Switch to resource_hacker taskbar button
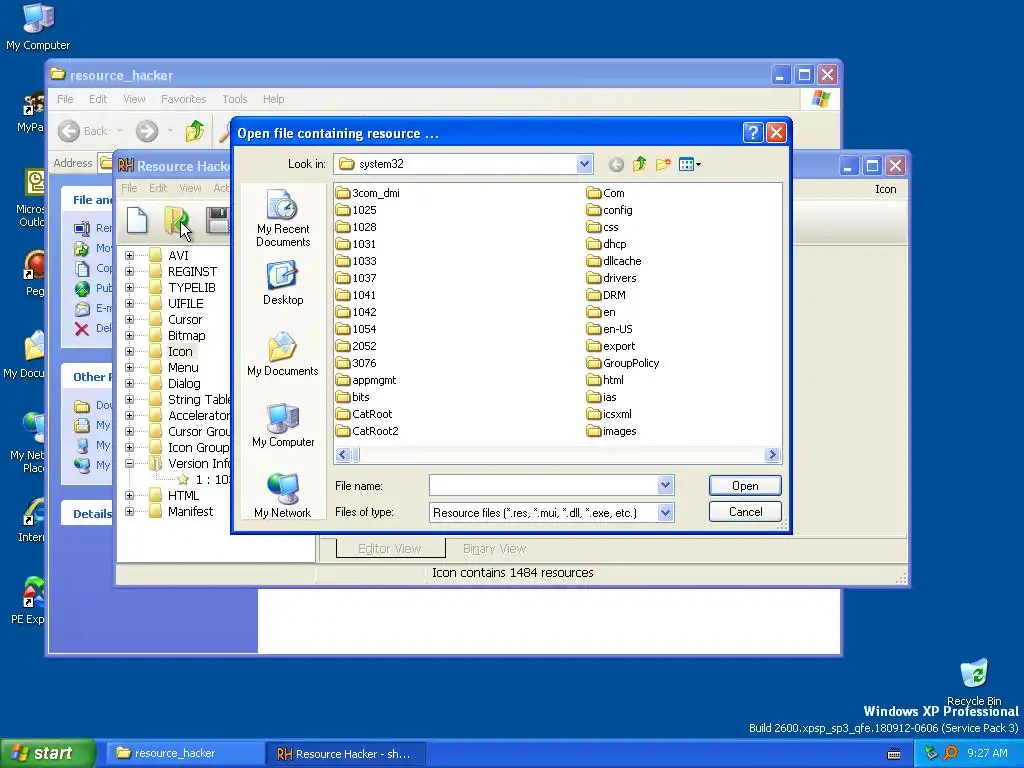 point(183,753)
